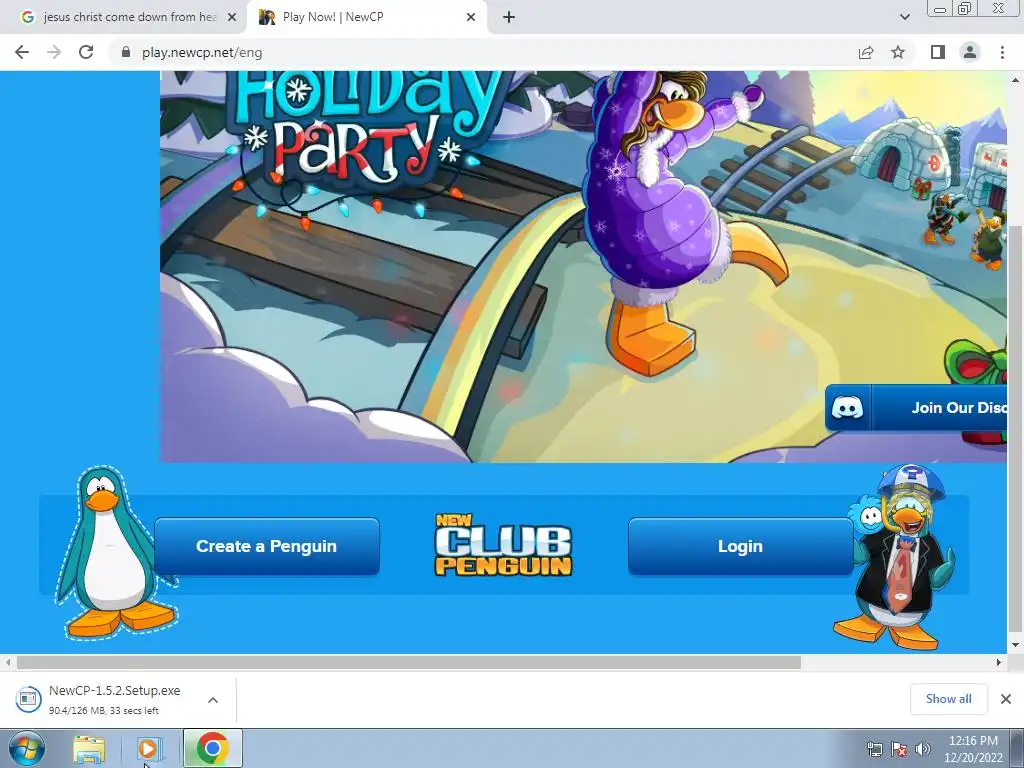Click the New Club Penguin logo
The image size is (1024, 768).
click(x=504, y=545)
